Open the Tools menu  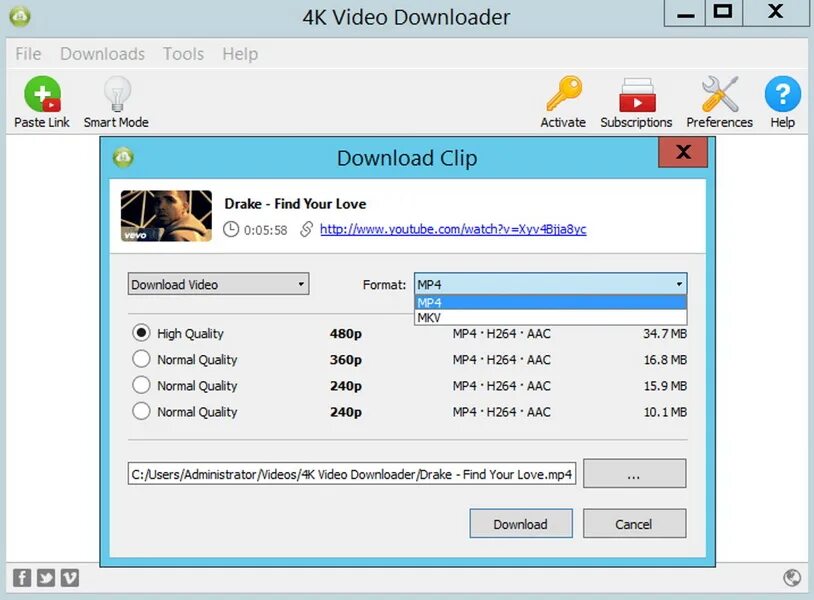pos(183,53)
